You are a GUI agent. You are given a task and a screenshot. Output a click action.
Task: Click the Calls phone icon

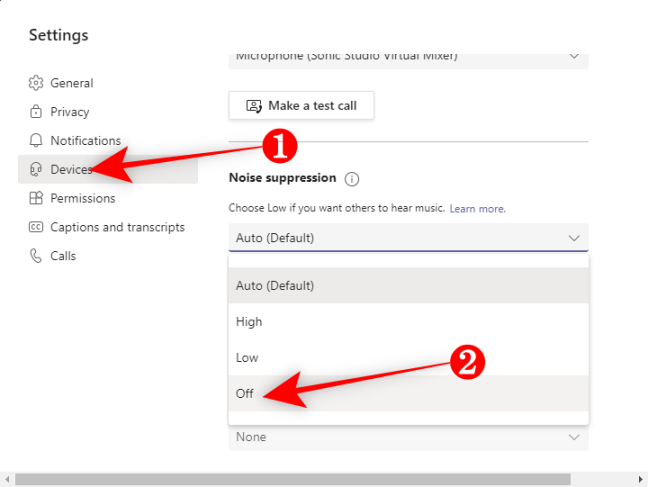[x=36, y=256]
